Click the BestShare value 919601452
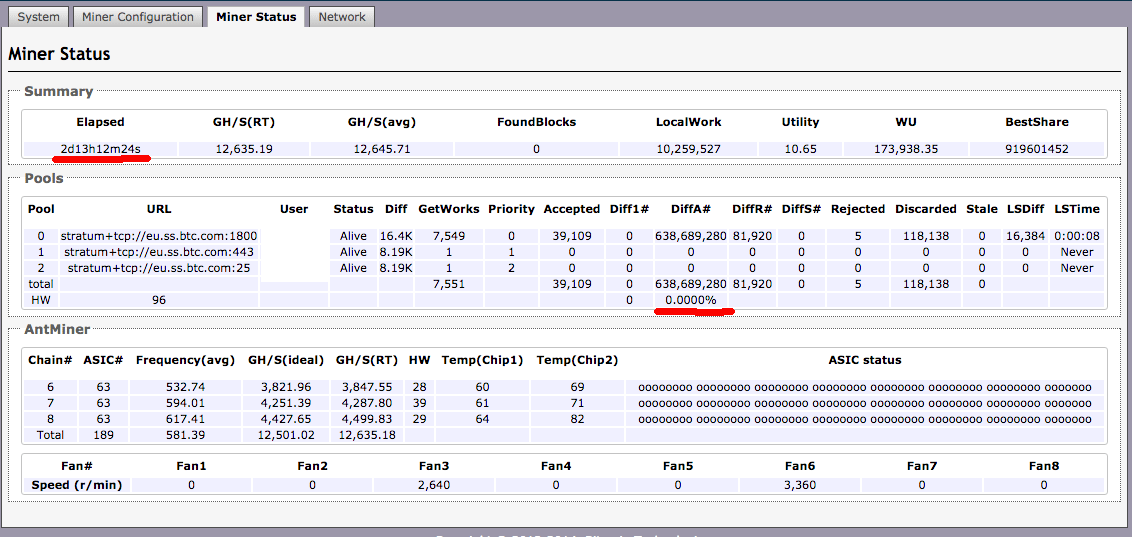Image resolution: width=1132 pixels, height=537 pixels. [x=1037, y=149]
